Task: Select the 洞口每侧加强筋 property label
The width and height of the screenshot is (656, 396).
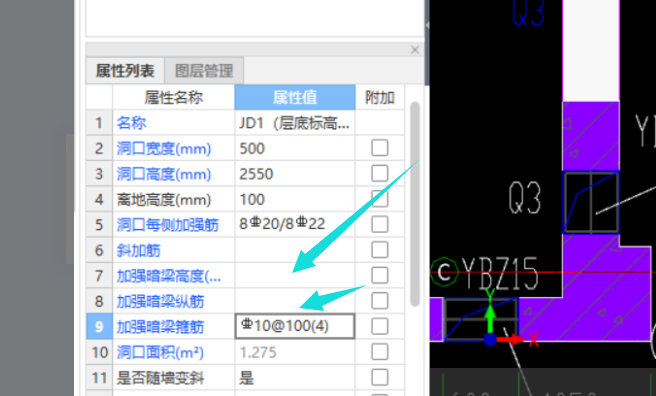Action: (167, 225)
